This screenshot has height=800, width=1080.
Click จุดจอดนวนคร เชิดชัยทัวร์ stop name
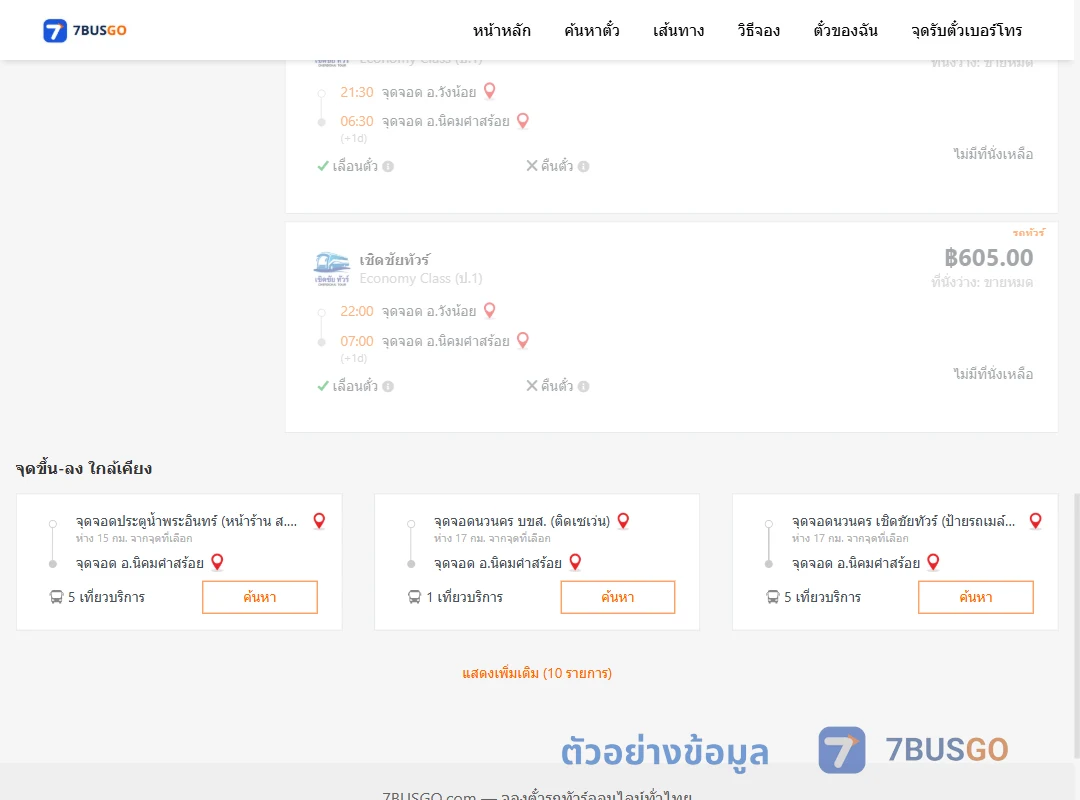tap(903, 521)
